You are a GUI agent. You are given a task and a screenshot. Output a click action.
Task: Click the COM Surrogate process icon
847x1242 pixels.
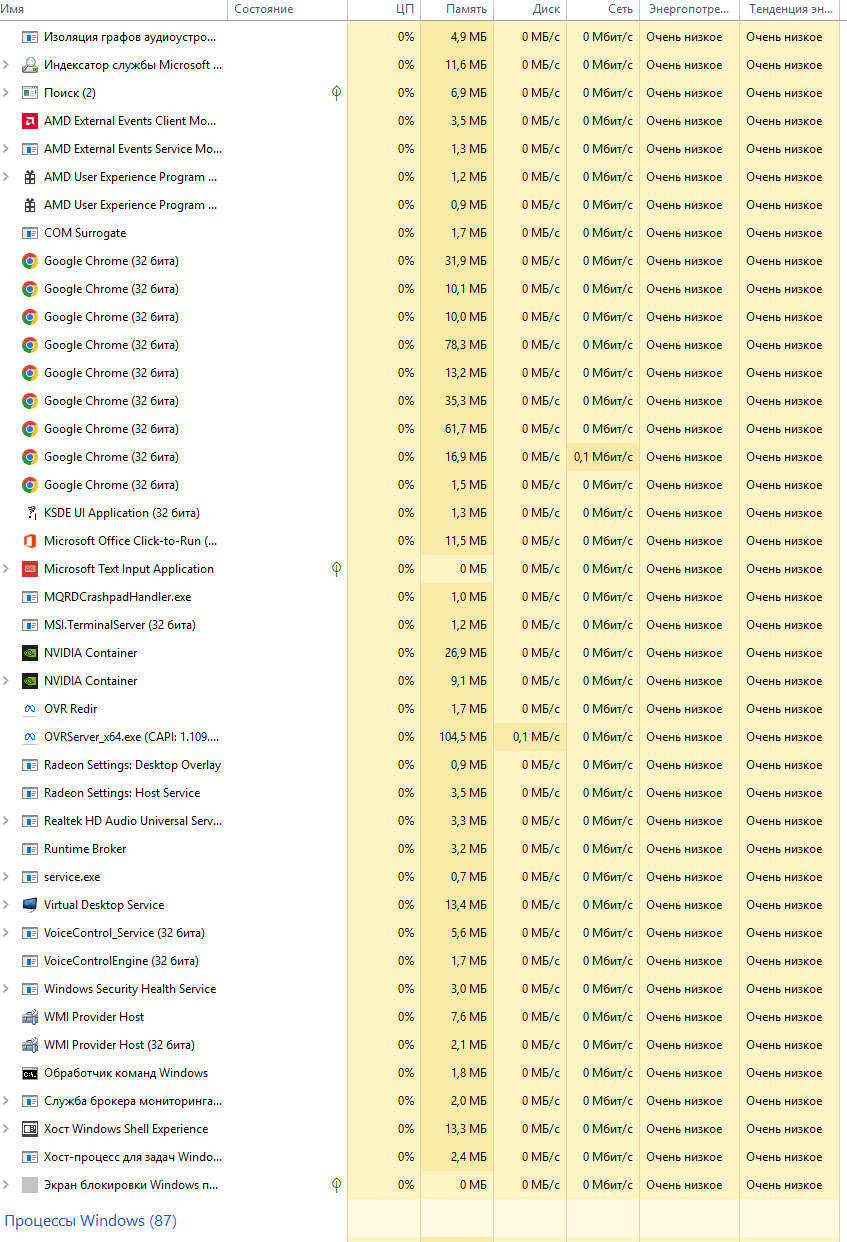[x=30, y=233]
